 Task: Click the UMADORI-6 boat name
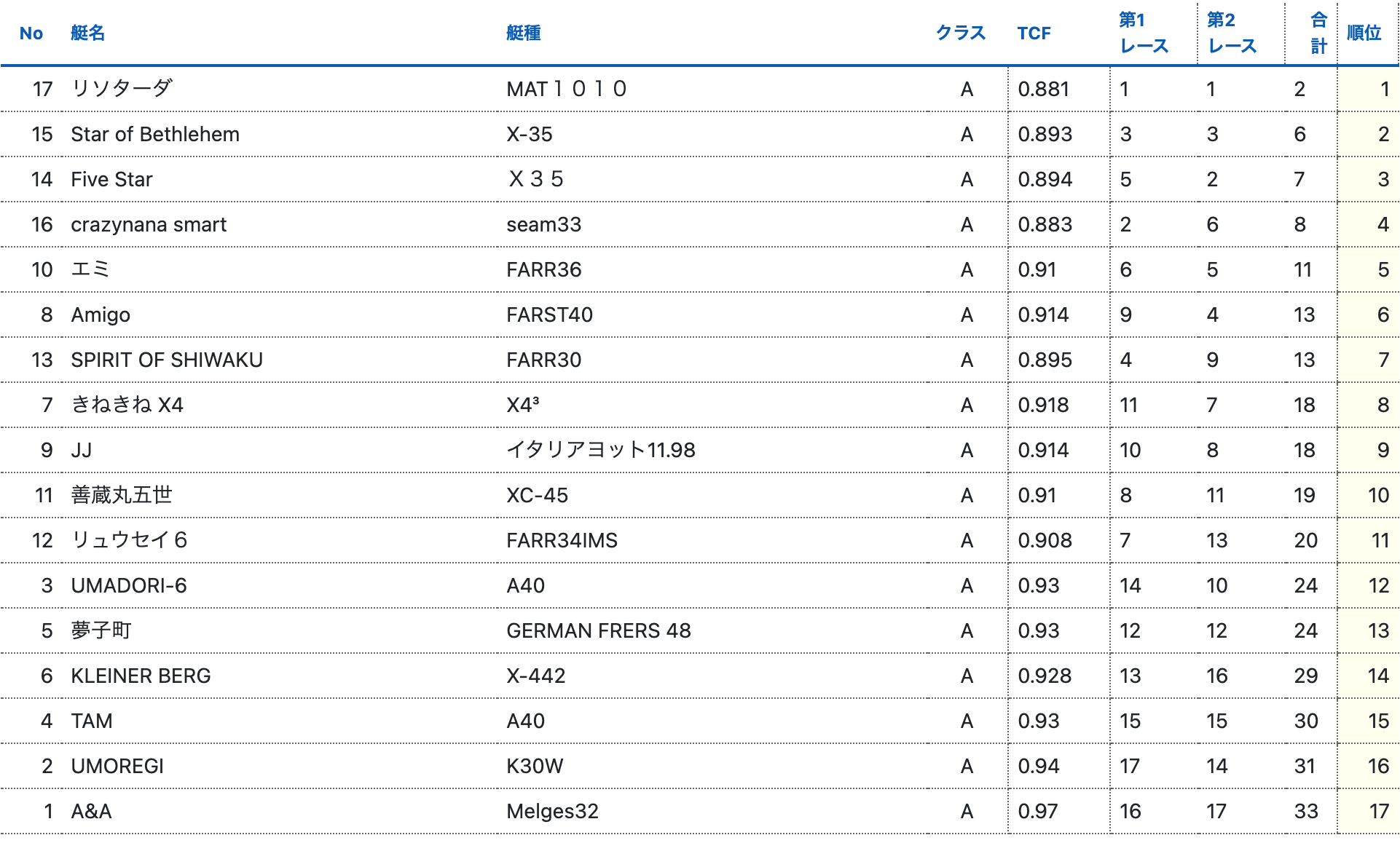pos(129,586)
